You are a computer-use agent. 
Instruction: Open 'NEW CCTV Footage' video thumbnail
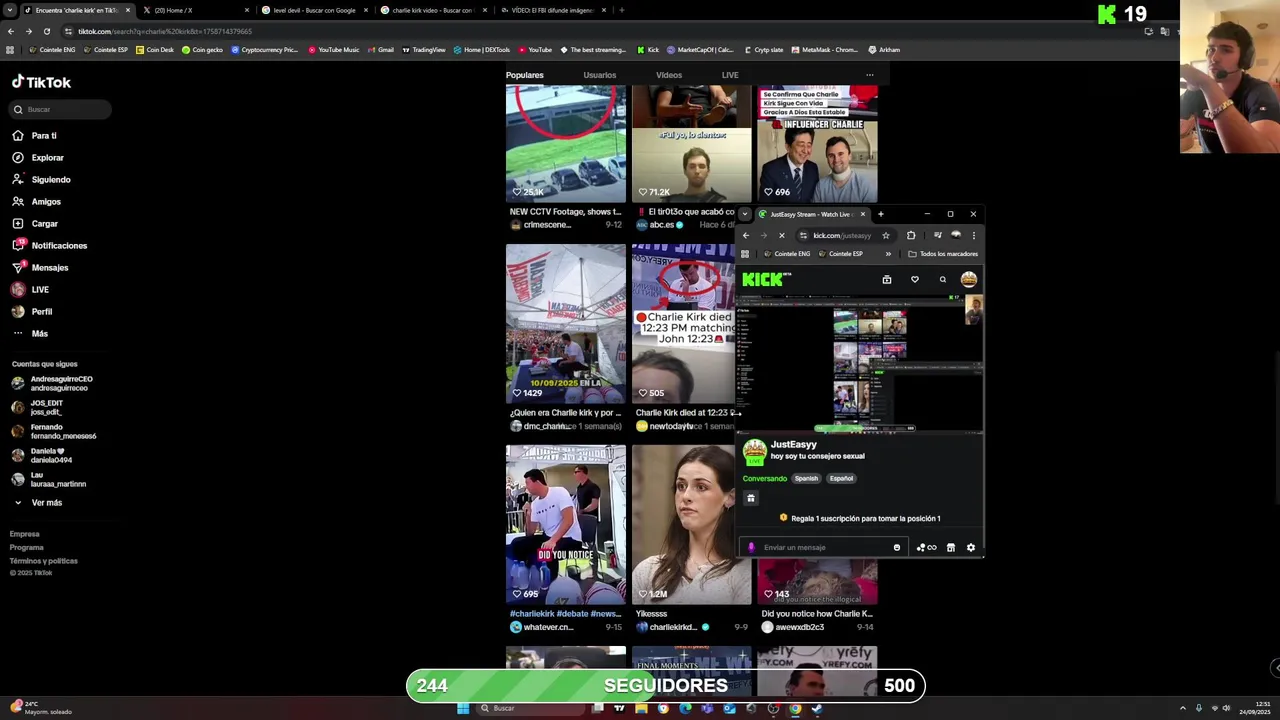click(x=566, y=143)
